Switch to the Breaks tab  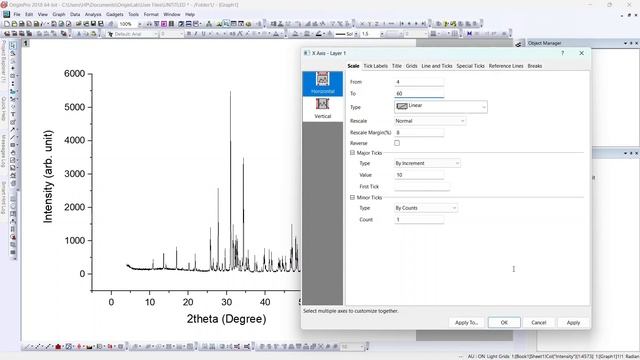coord(535,66)
